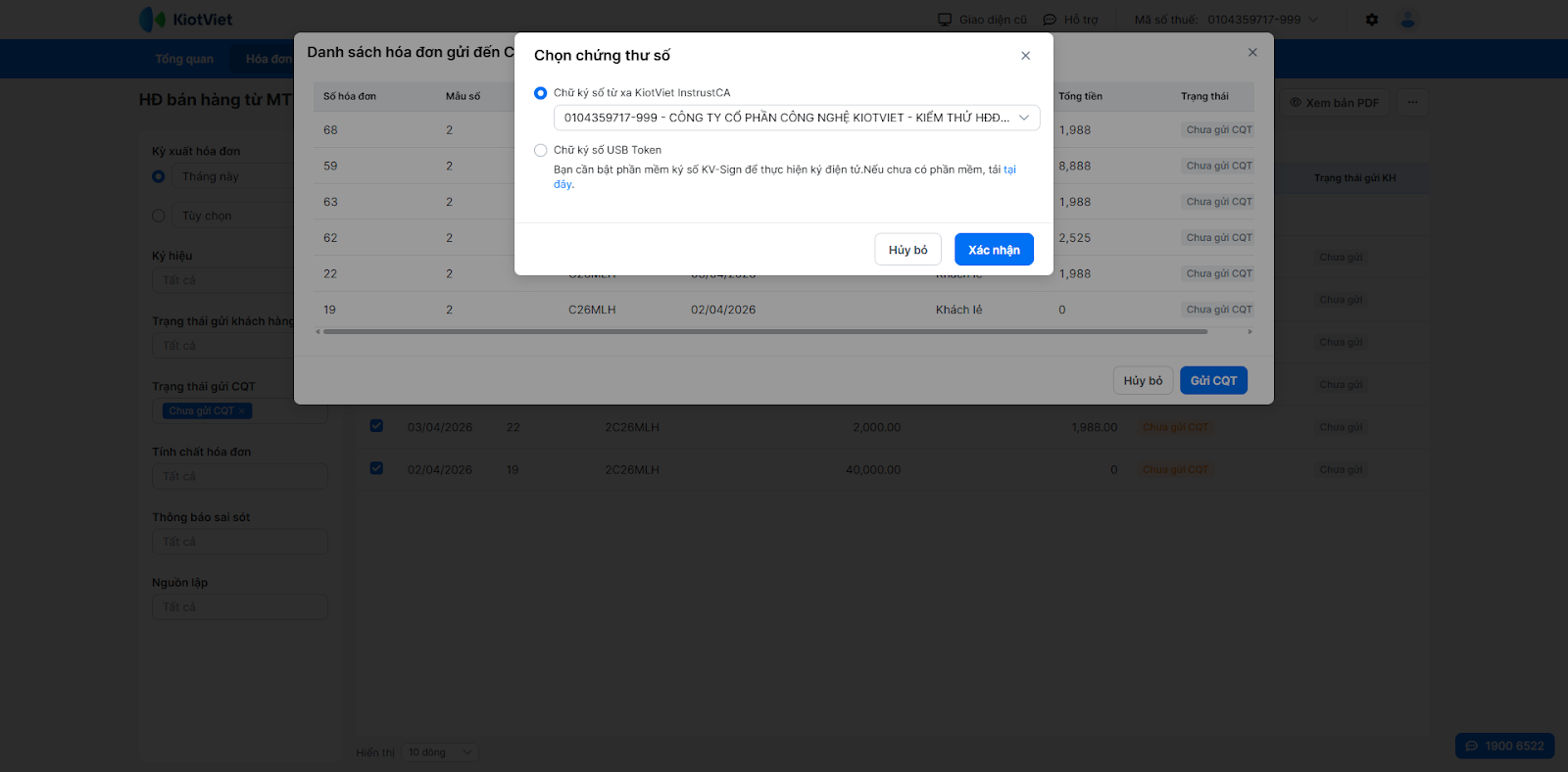Open the Tổng quan tab
1568x772 pixels.
pyautogui.click(x=184, y=59)
